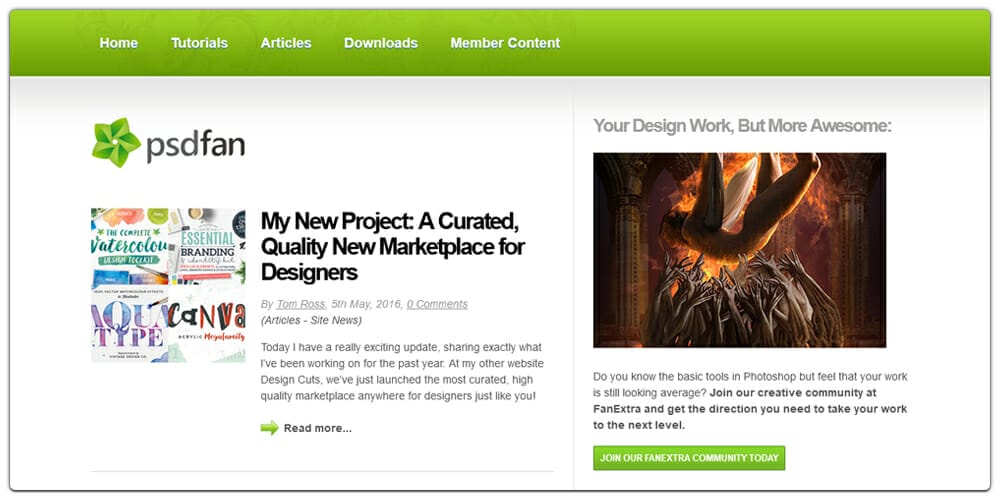This screenshot has width=1000, height=500.
Task: Open the article's design bundle thumbnail
Action: click(168, 285)
